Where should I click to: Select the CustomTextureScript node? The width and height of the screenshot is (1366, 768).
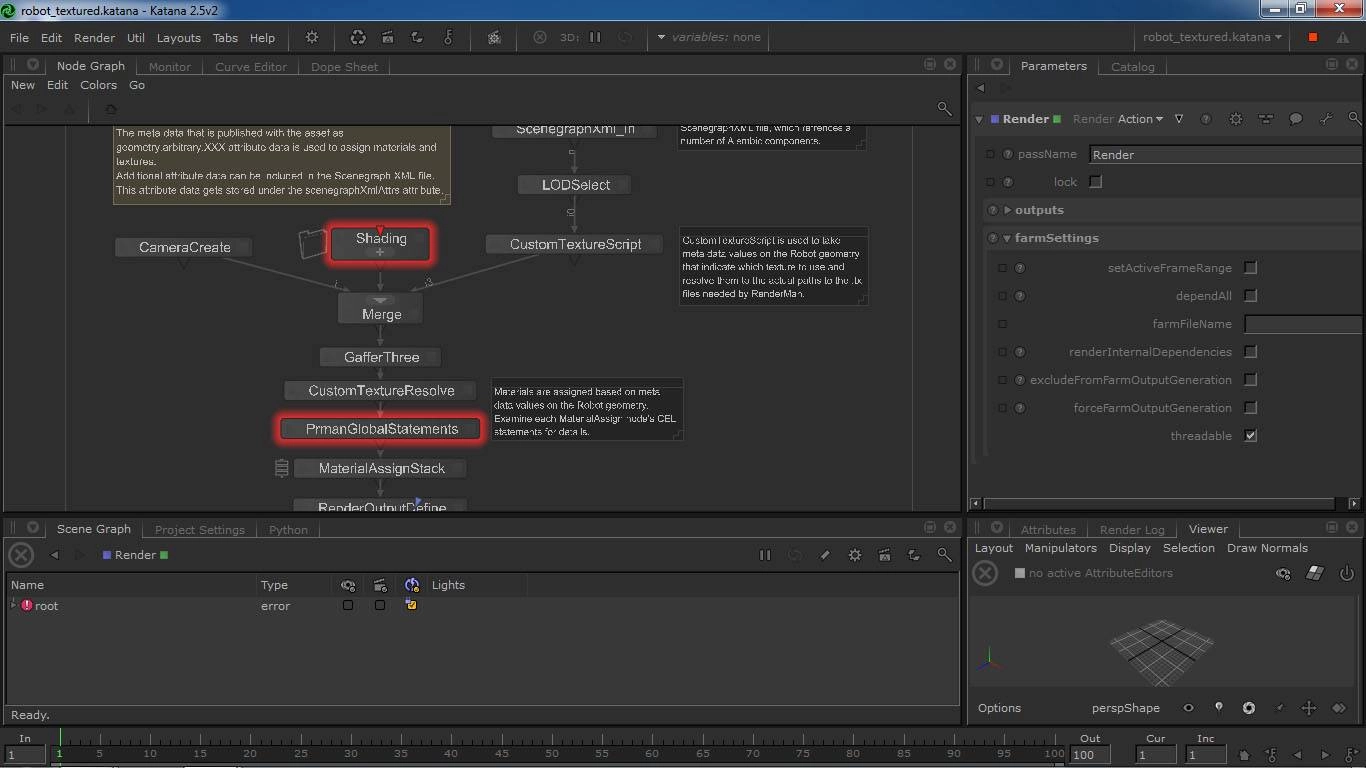point(575,244)
